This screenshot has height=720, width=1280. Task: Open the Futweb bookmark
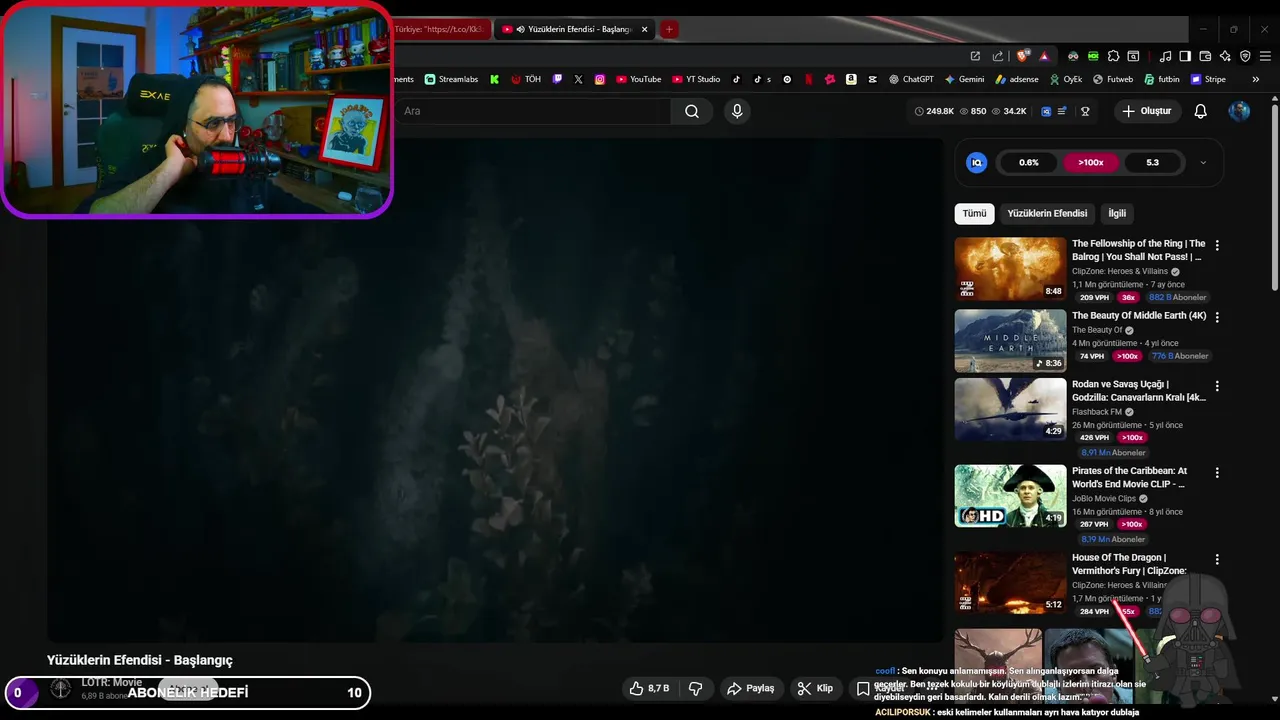(1113, 79)
